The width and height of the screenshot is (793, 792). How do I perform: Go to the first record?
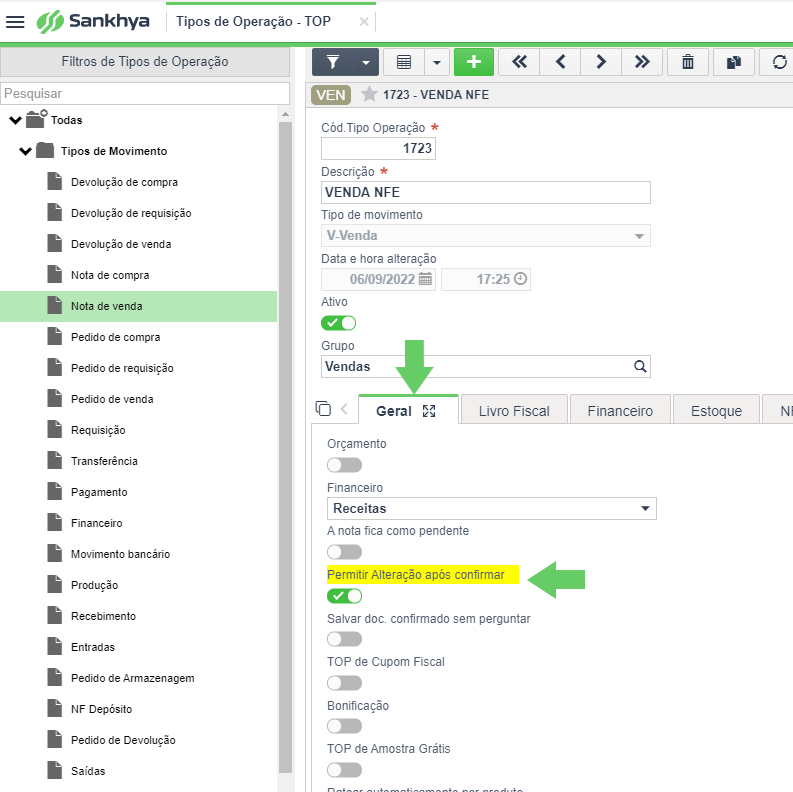(519, 62)
